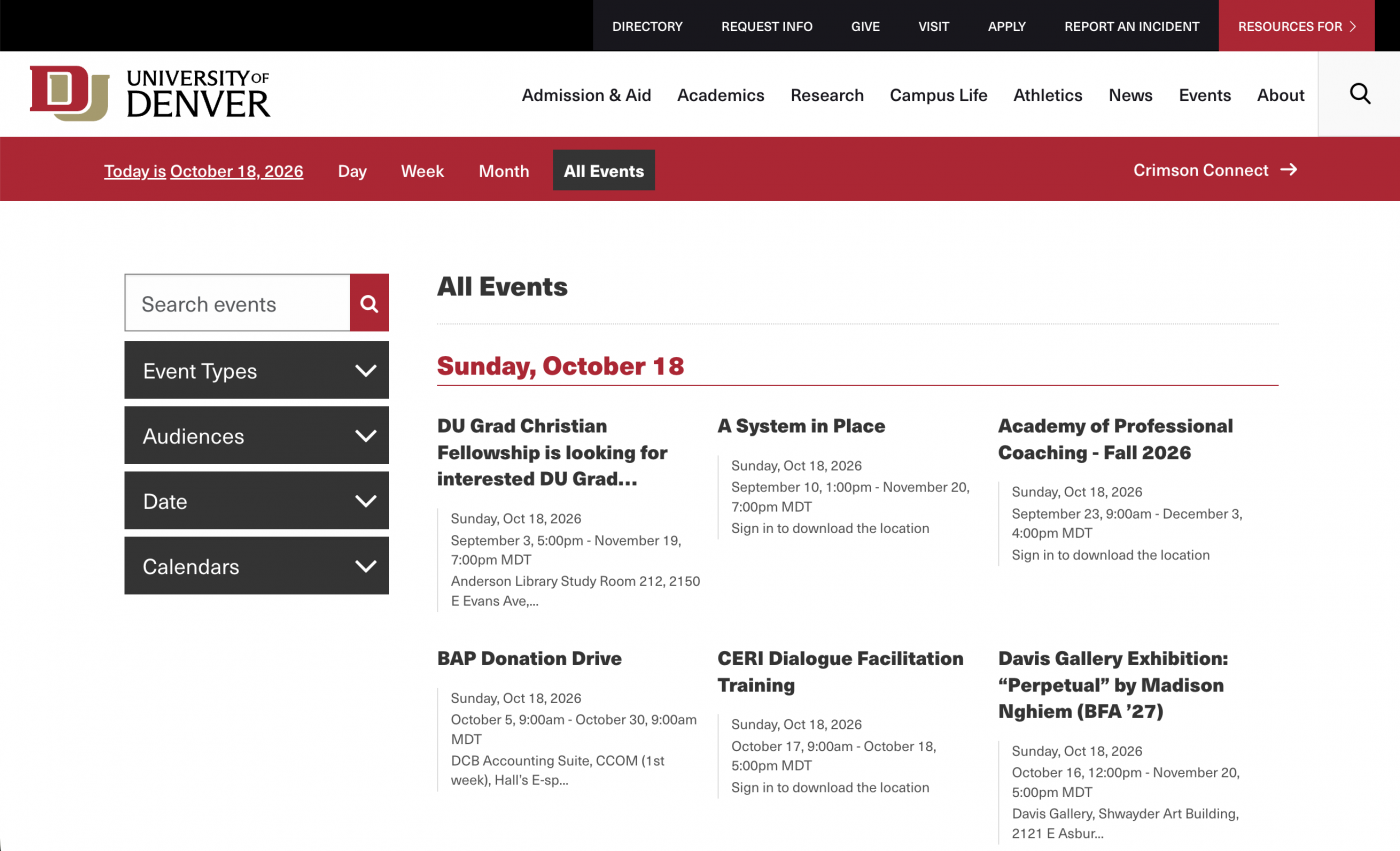Switch to Month view
Screen dimensions: 1400x851
click(x=504, y=171)
